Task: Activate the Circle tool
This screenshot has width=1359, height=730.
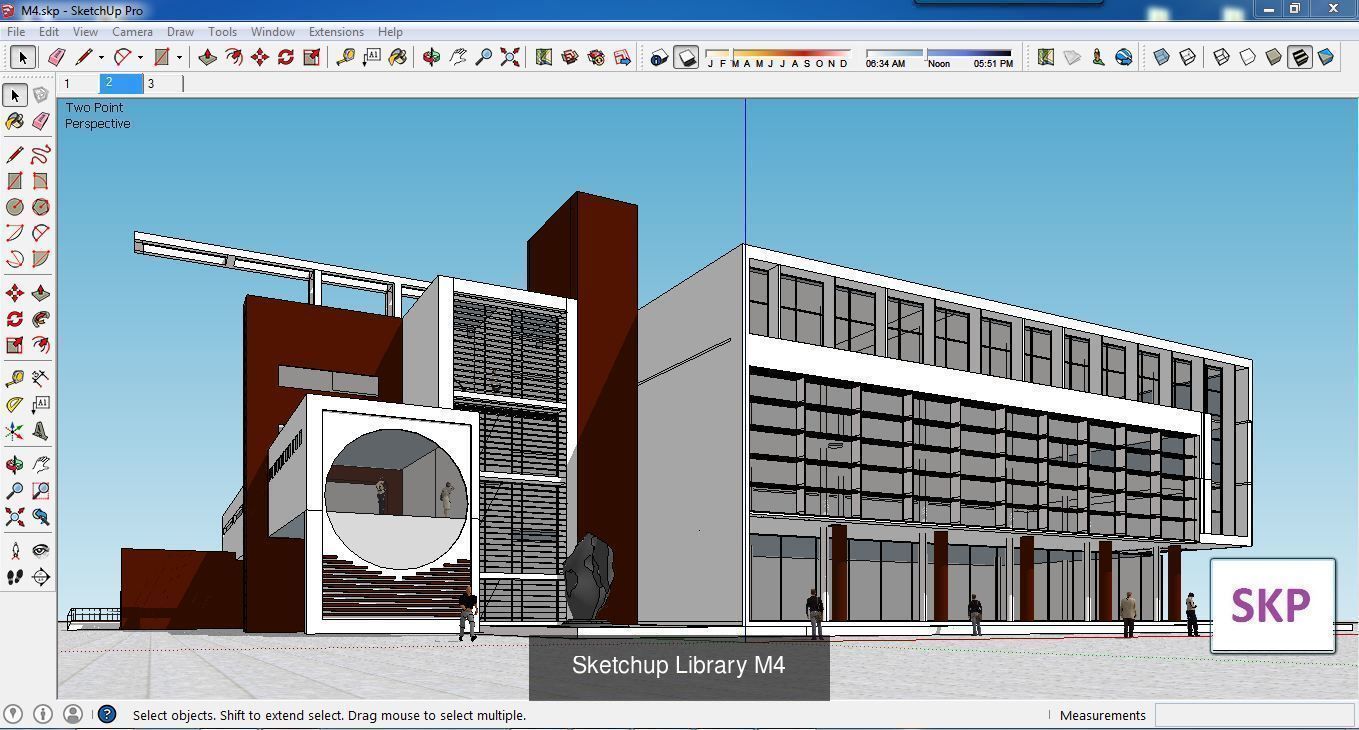Action: tap(15, 207)
